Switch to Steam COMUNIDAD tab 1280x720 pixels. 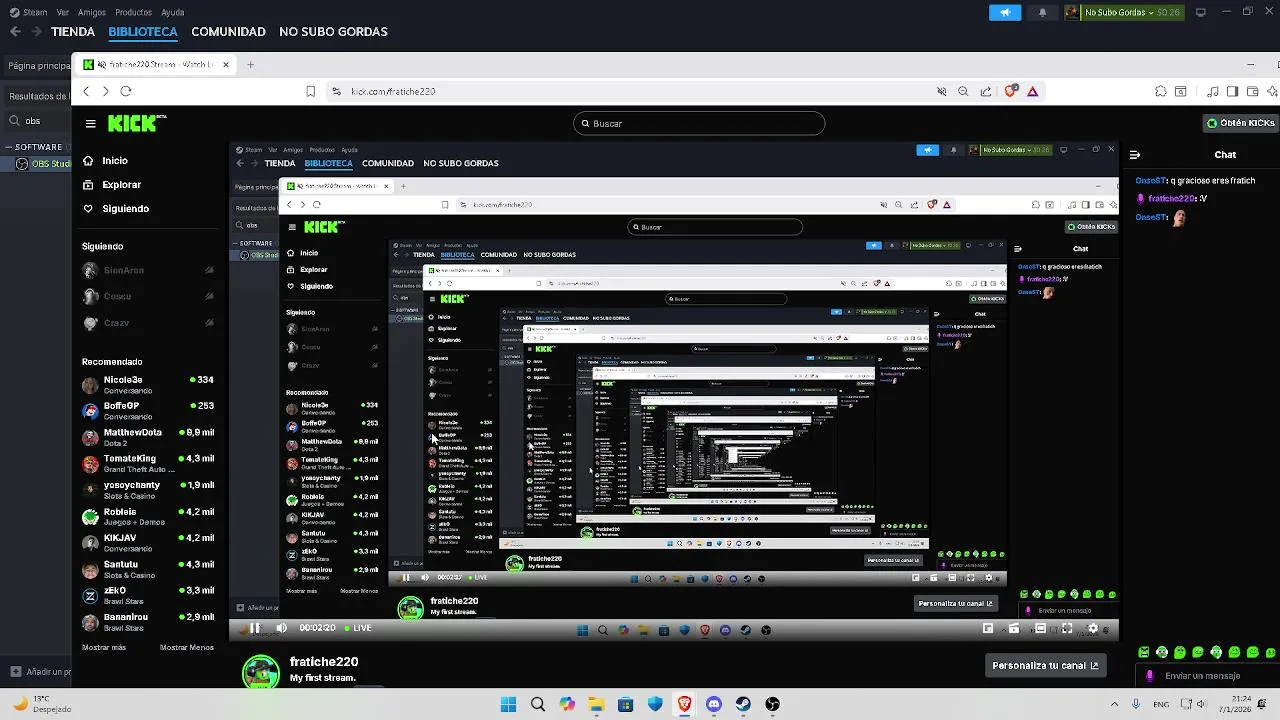click(228, 31)
